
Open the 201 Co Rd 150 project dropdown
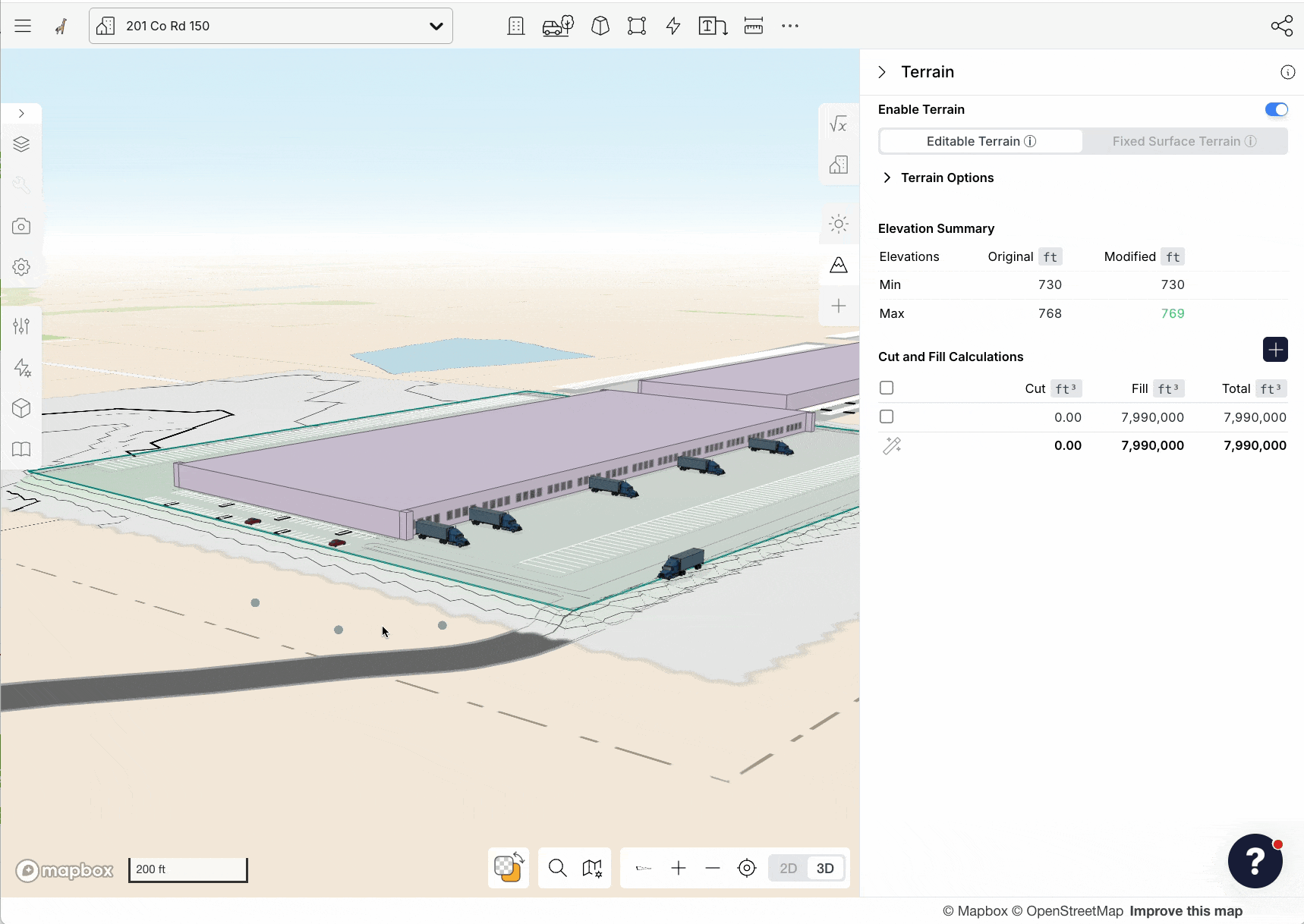pos(436,25)
